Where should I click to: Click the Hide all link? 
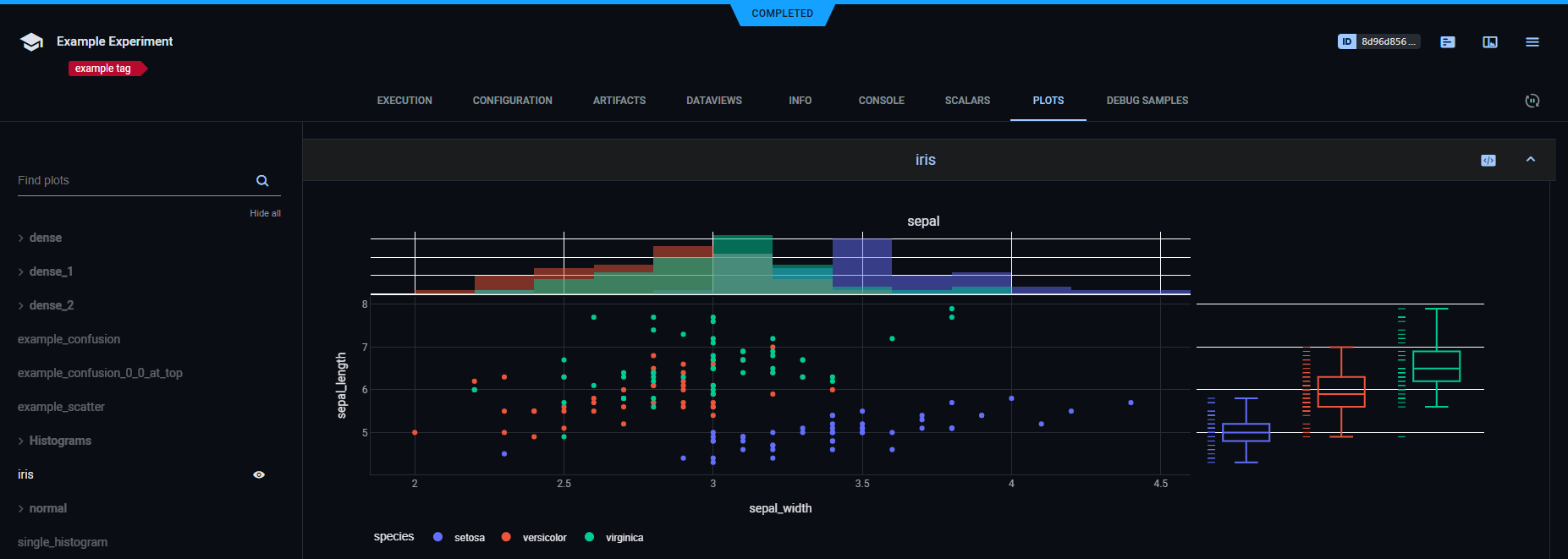pyautogui.click(x=265, y=214)
